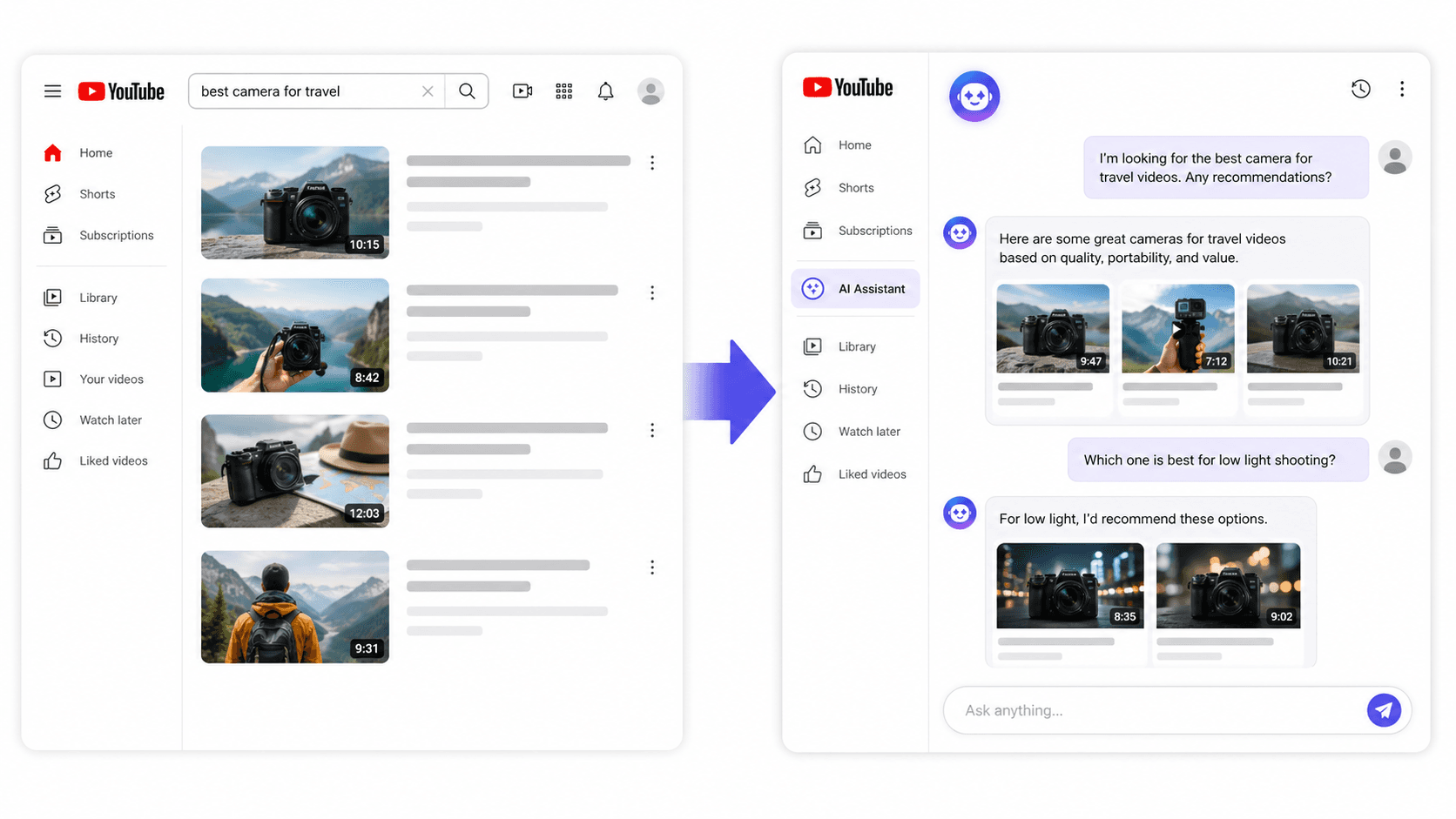Open Watch later from the sidebar
The image size is (1456, 819).
110,420
